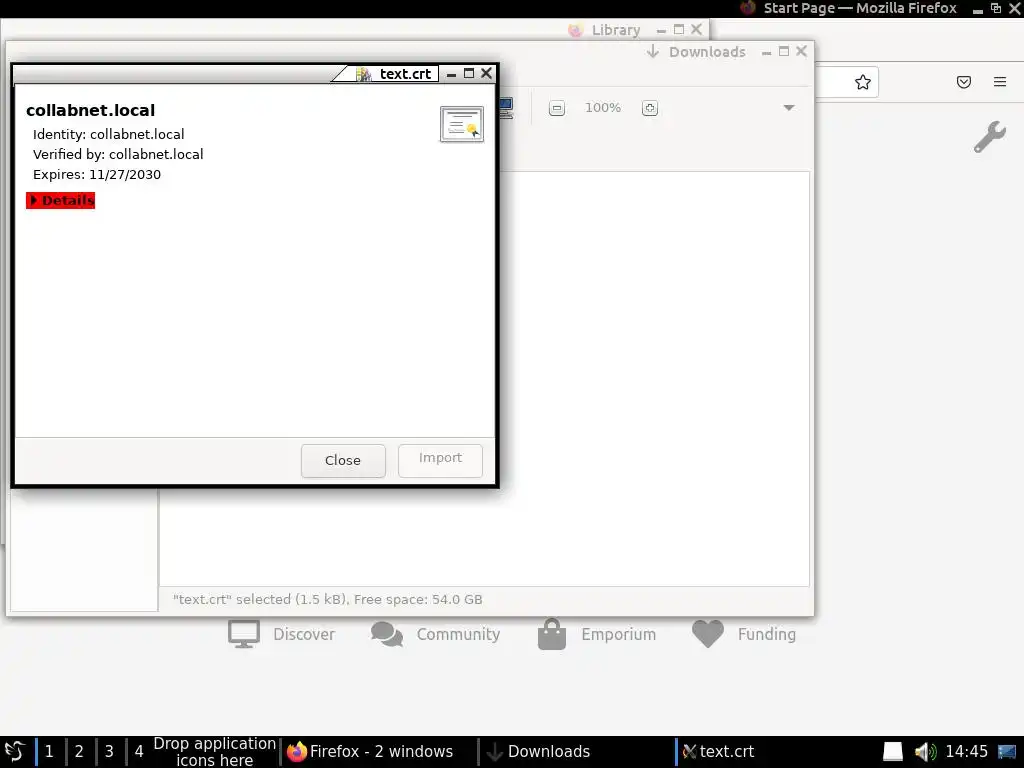Click the Emporium shopping bag icon
Screen dimensions: 1024x768
point(552,634)
